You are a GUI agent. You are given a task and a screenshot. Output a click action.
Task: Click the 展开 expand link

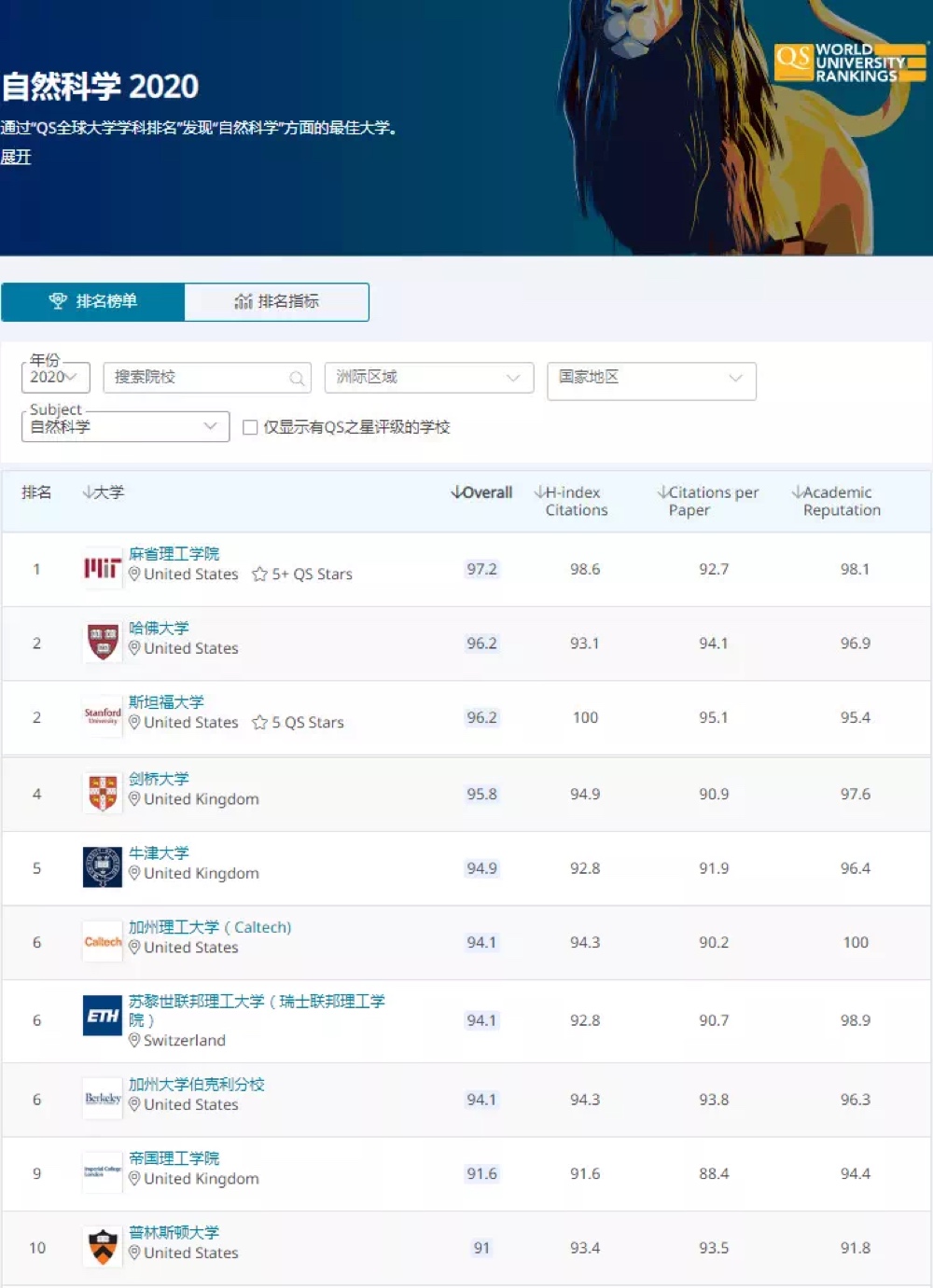pyautogui.click(x=16, y=157)
